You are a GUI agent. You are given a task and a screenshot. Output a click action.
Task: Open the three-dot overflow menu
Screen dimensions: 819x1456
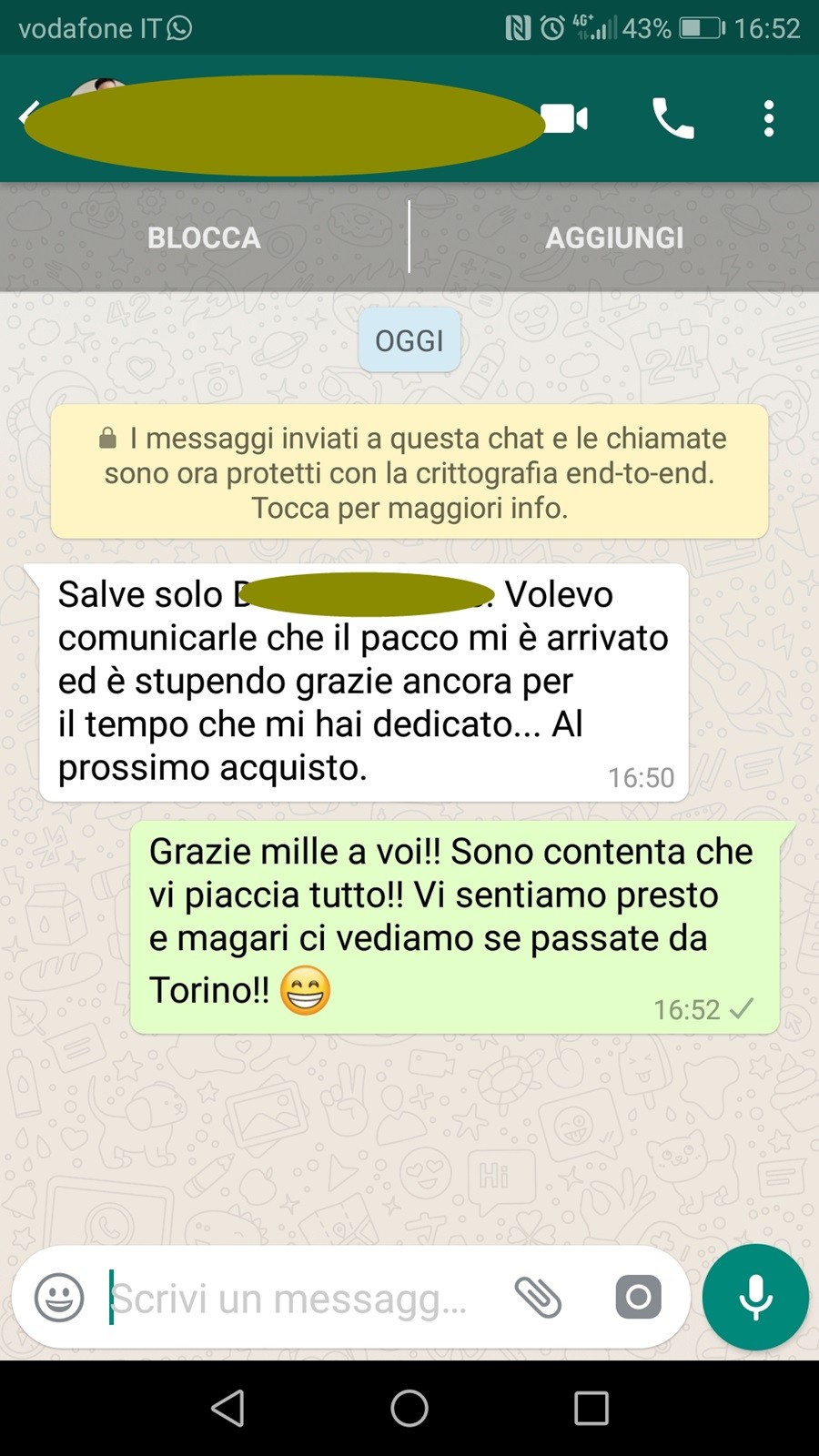point(769,118)
